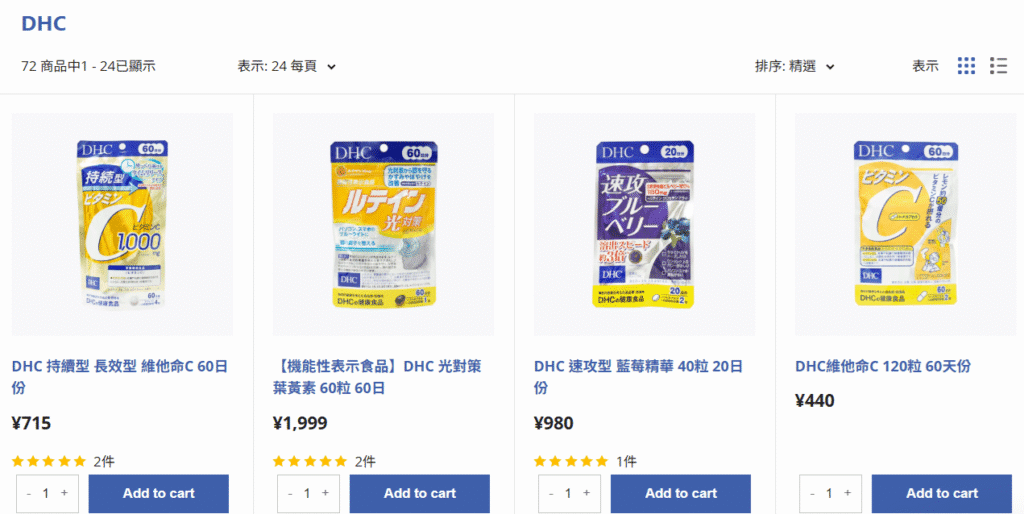1024x514 pixels.
Task: Open DHC 速攻型 藍莓精華 product link
Action: tap(638, 376)
